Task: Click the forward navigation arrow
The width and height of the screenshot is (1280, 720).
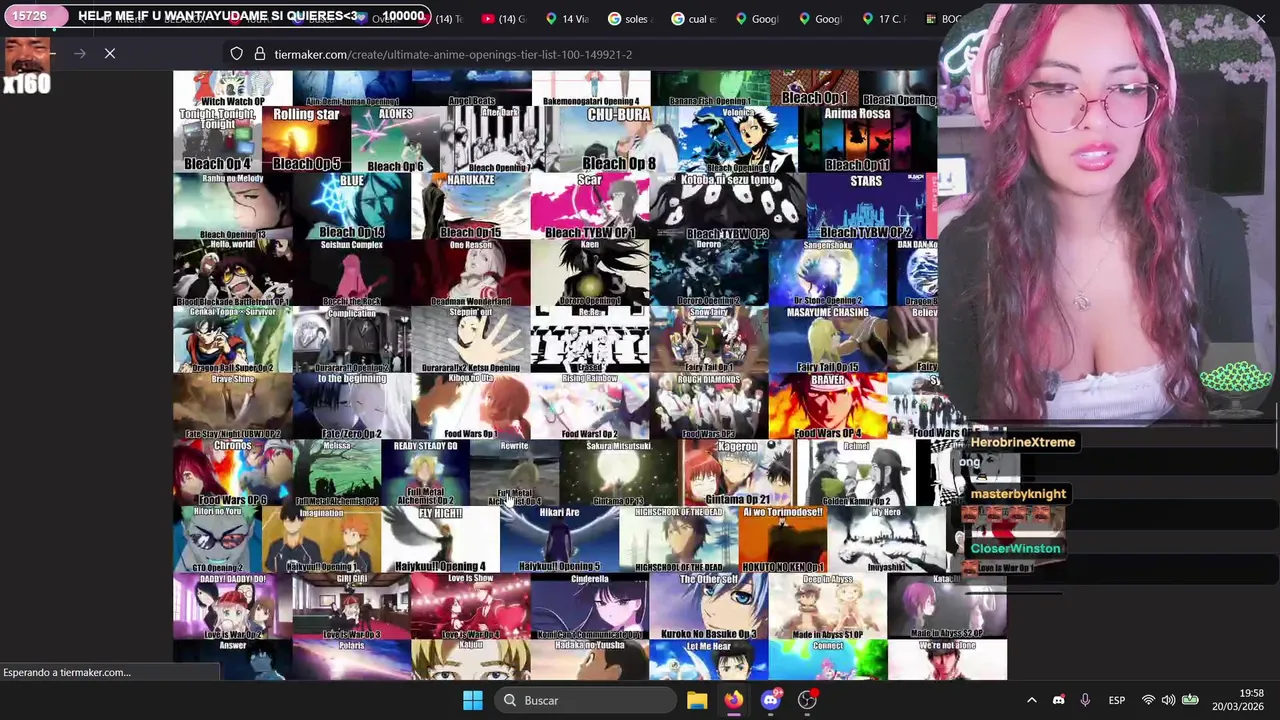Action: (x=80, y=54)
